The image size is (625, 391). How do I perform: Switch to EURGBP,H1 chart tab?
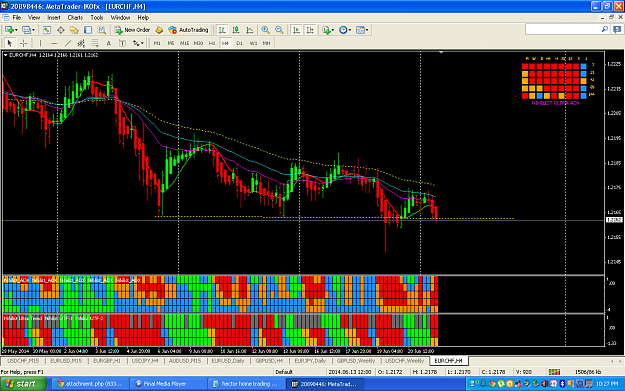(106, 361)
